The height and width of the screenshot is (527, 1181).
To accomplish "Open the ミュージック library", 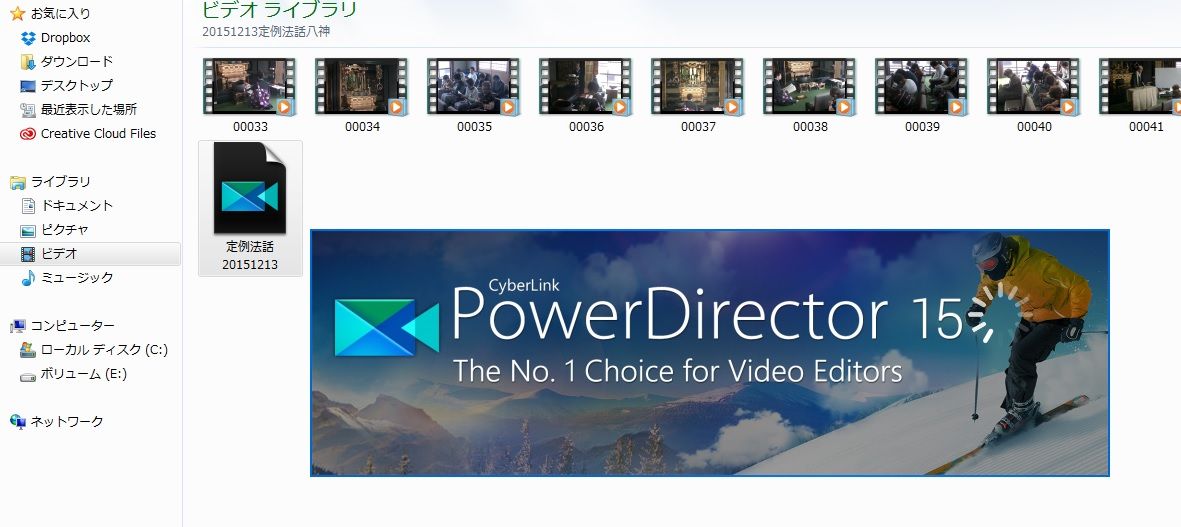I will (x=77, y=278).
